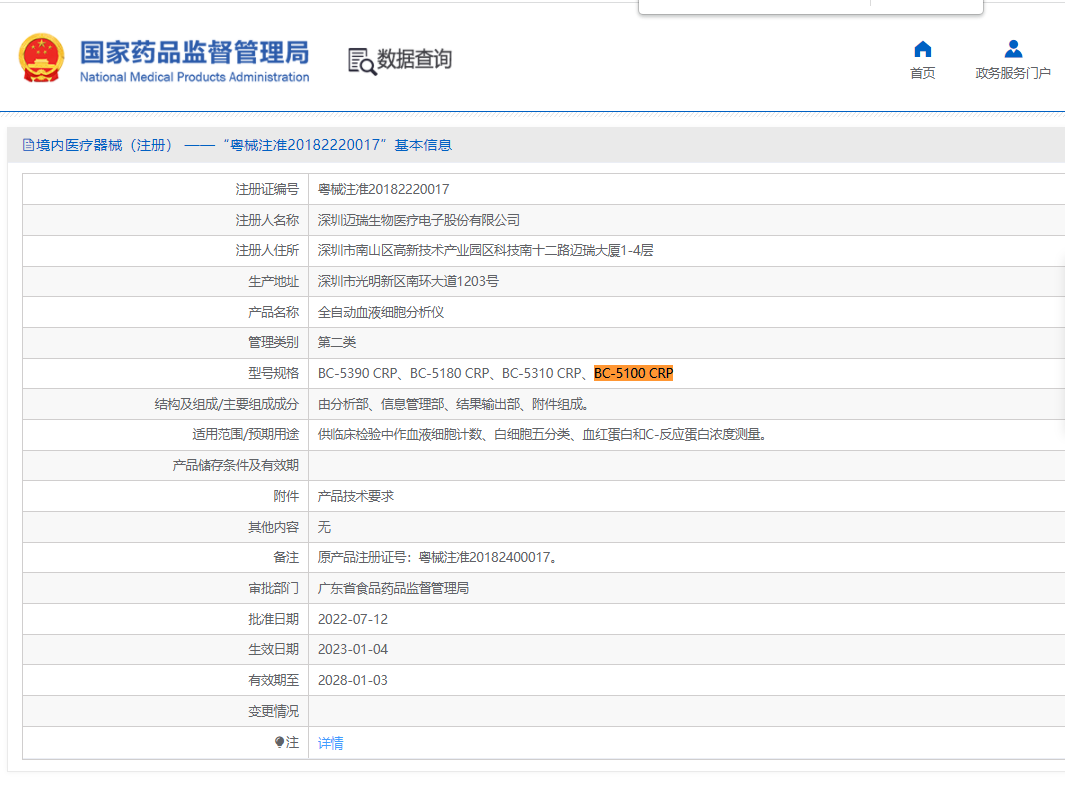Viewport: 1065px width, 799px height.
Task: Click the 审批部门 row label
Action: click(x=273, y=588)
